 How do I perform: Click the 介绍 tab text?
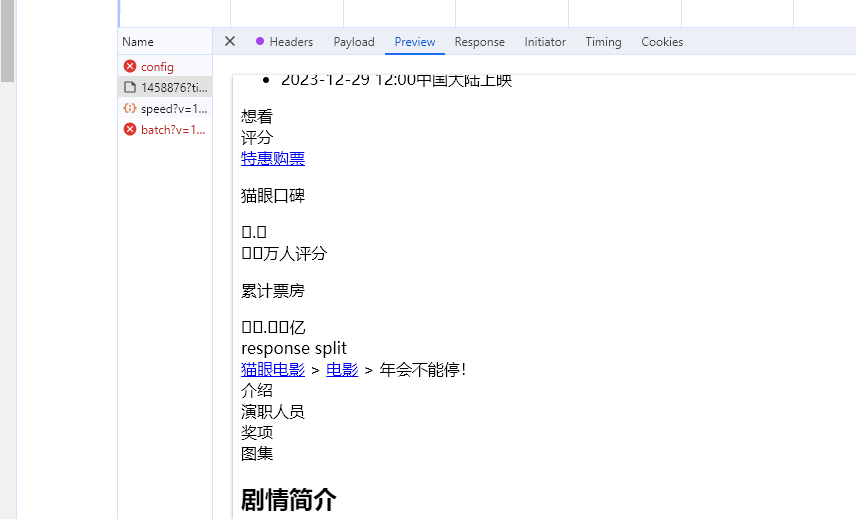(257, 391)
